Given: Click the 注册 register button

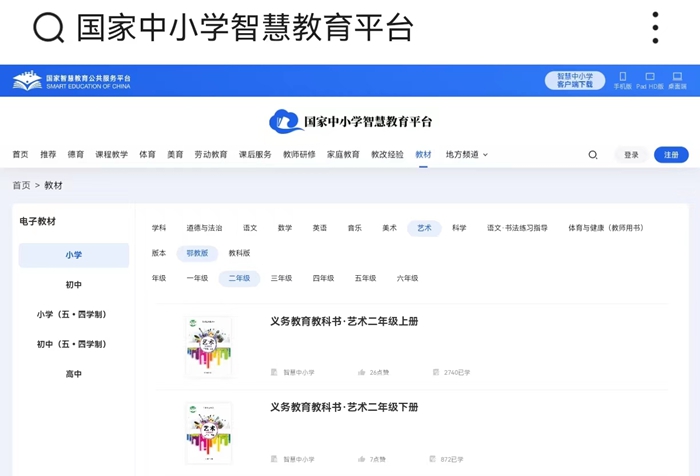Looking at the screenshot, I should tap(671, 155).
